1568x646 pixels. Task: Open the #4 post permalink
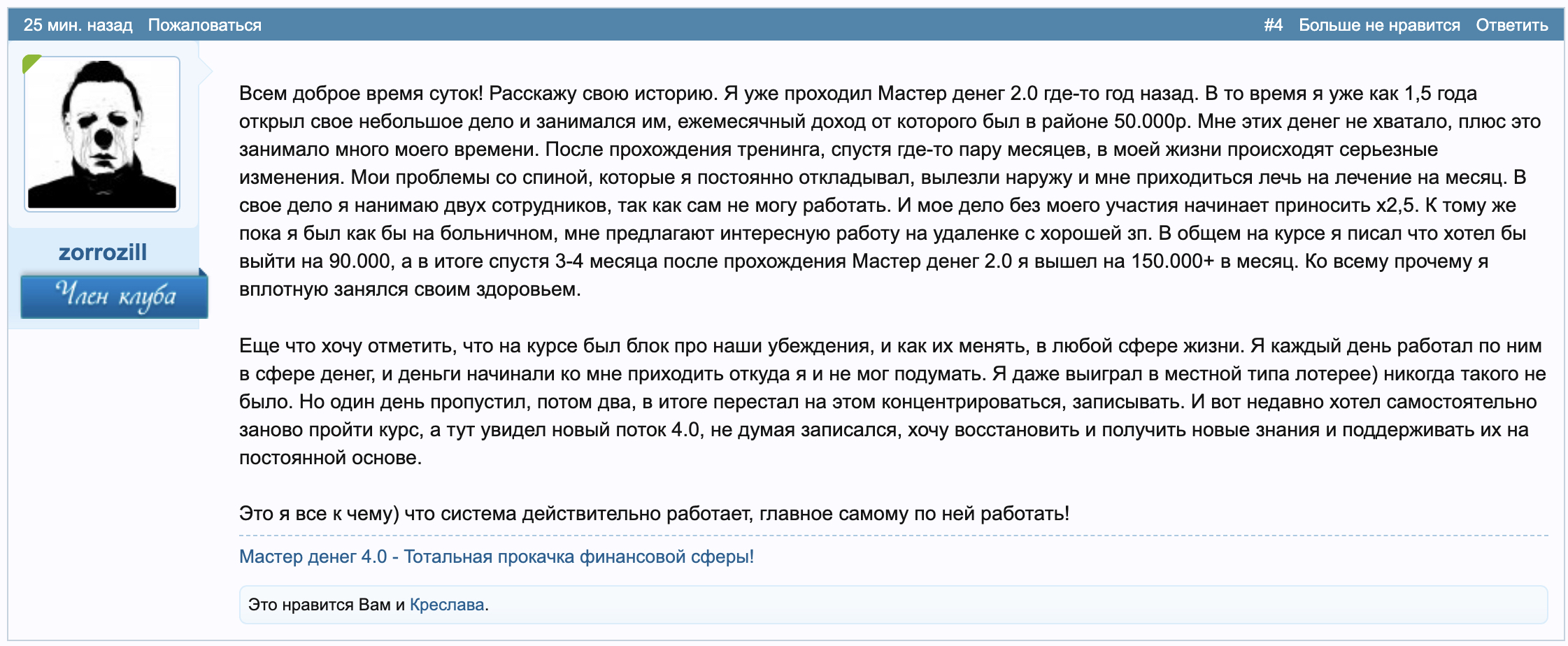pos(1273,25)
